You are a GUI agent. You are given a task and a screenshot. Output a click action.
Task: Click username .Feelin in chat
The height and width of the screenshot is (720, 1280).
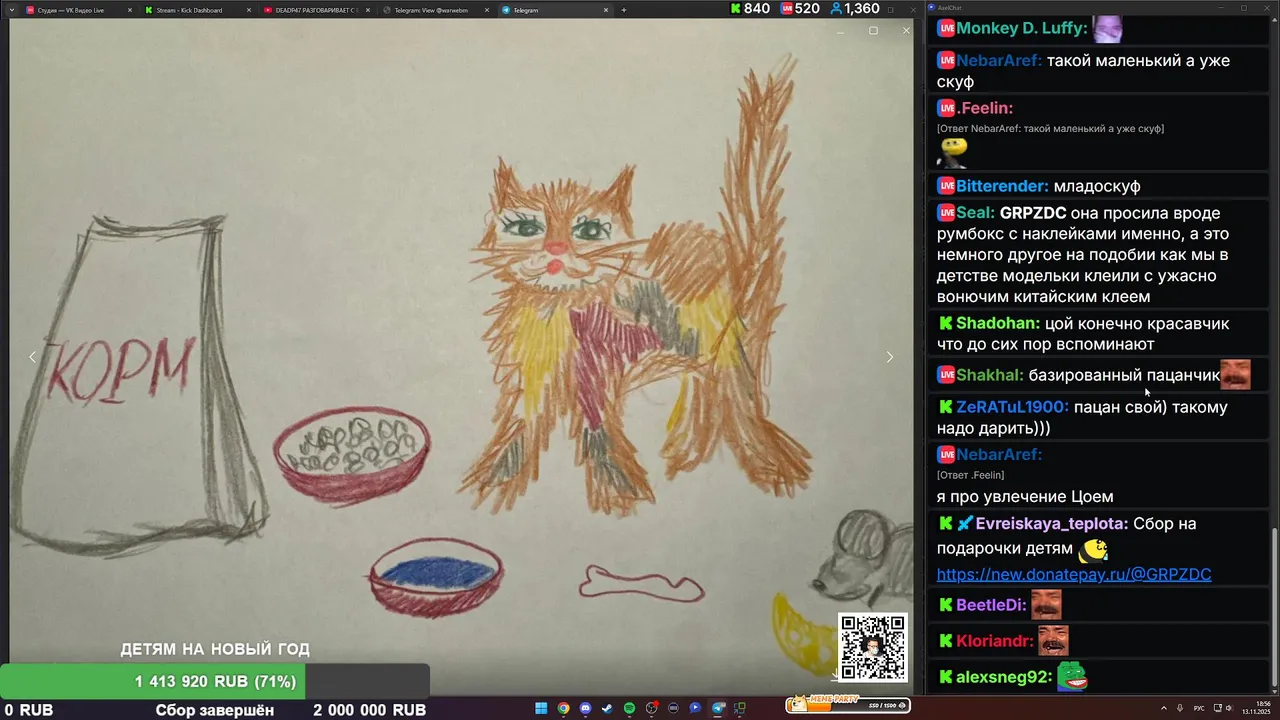986,108
